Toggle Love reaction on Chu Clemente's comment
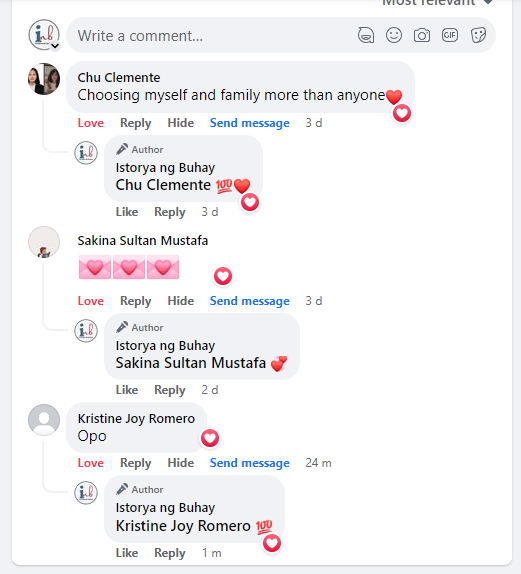This screenshot has width=521, height=574. [x=90, y=123]
